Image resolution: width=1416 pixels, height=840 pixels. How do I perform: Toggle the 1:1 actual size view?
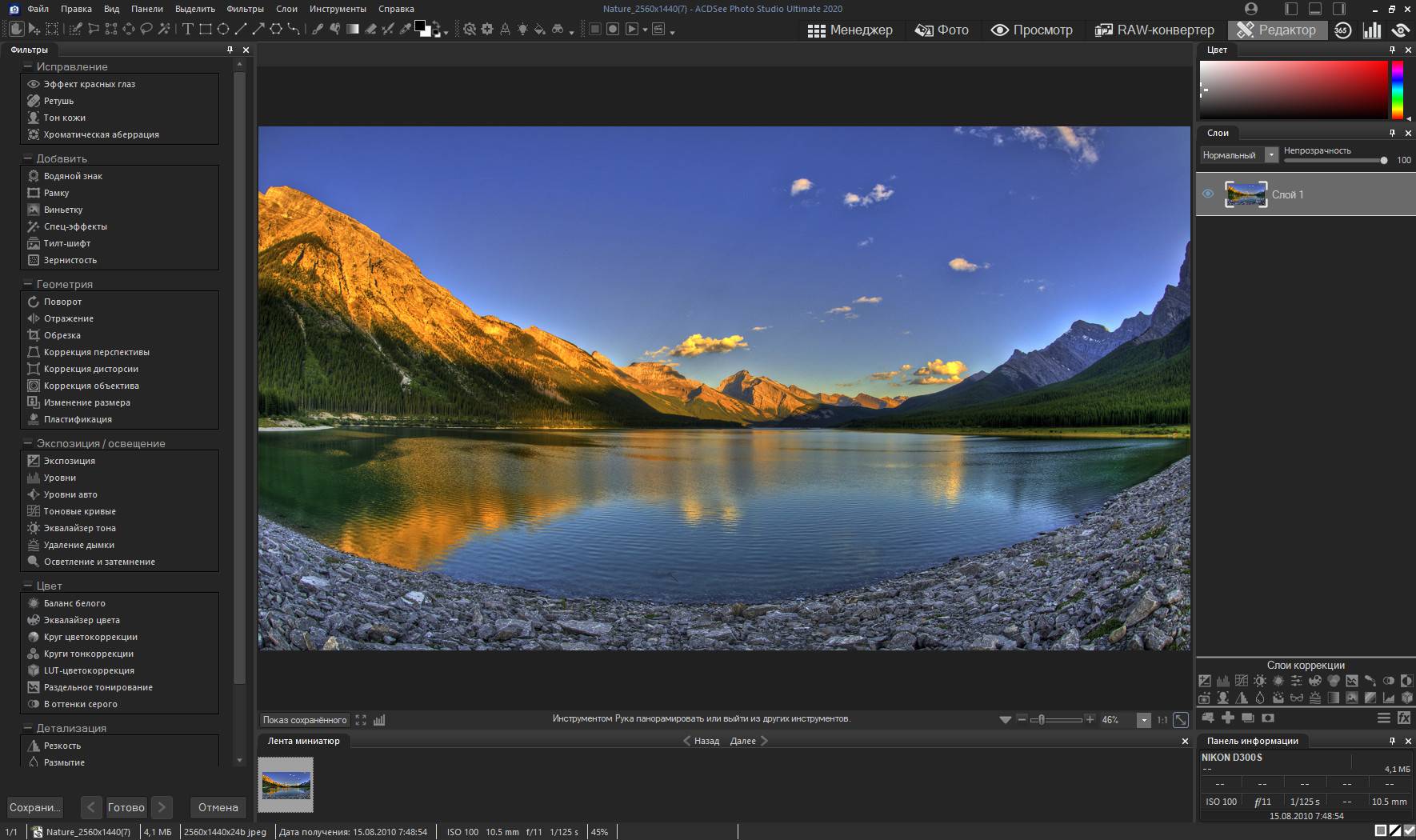pyautogui.click(x=1162, y=720)
